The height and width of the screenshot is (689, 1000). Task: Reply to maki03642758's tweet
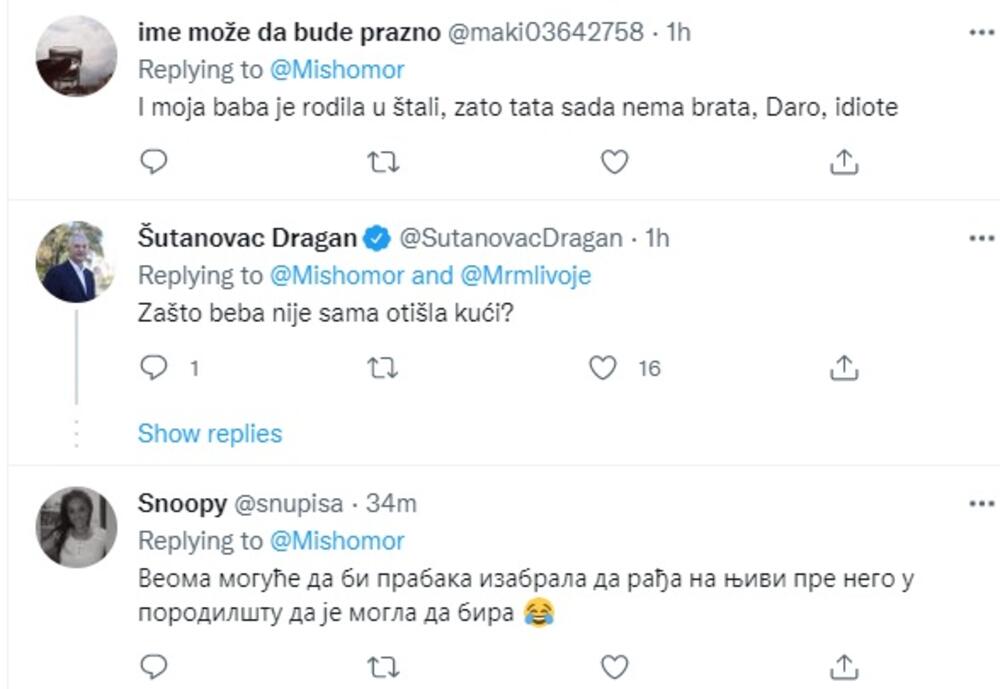tap(152, 160)
